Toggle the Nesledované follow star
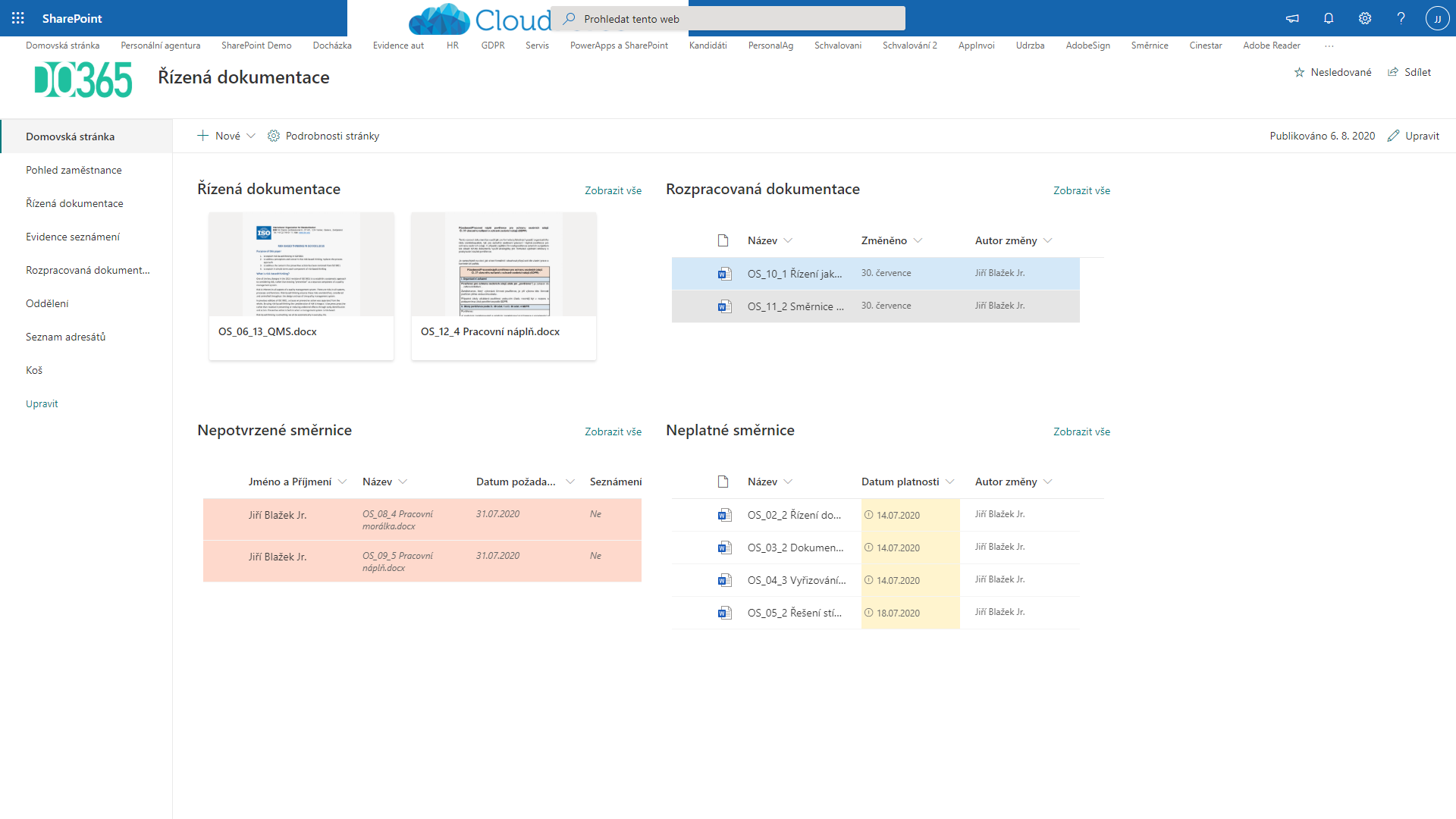The height and width of the screenshot is (819, 1456). click(x=1299, y=72)
